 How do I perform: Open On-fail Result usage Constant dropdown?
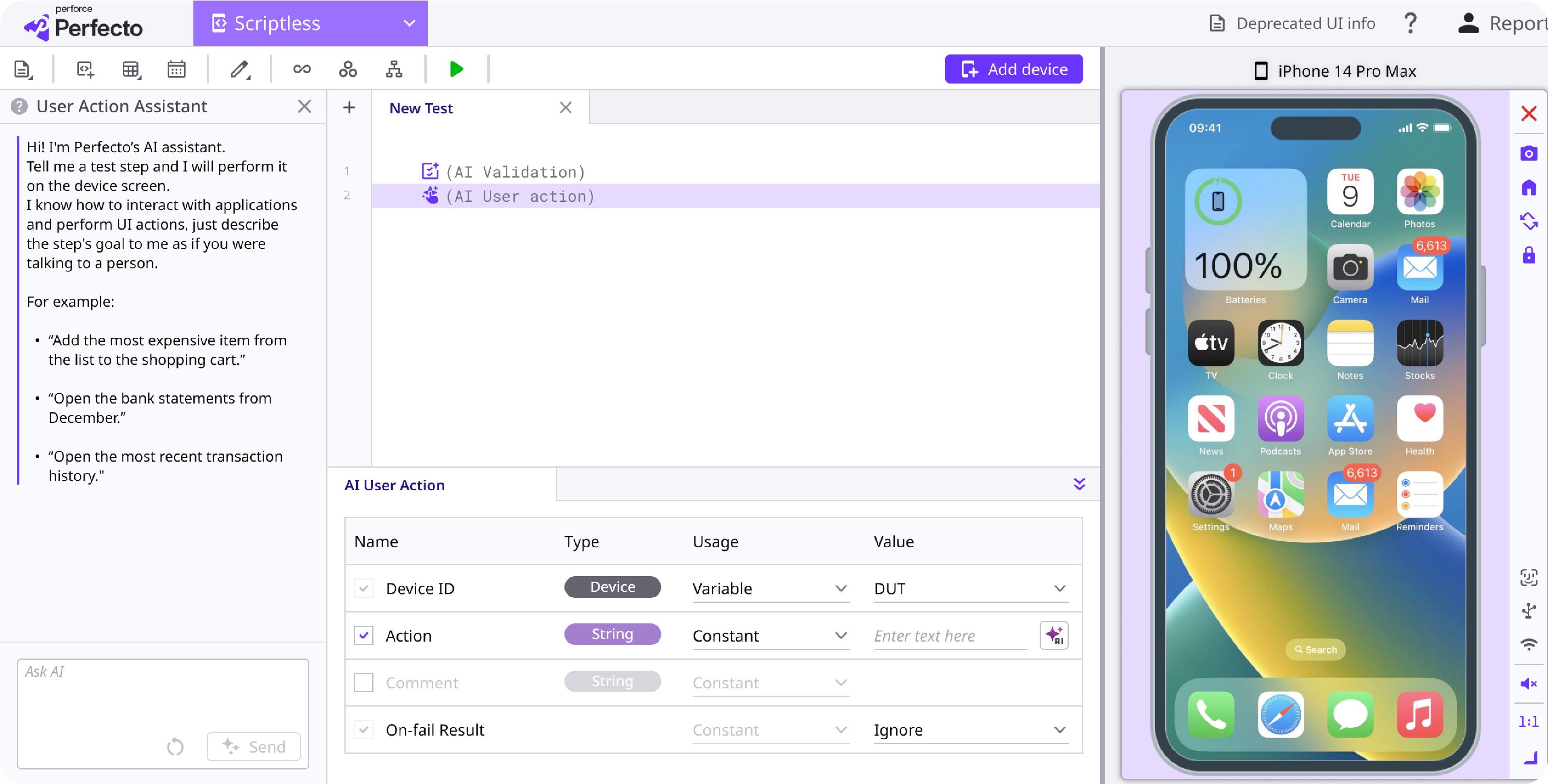pyautogui.click(x=770, y=730)
